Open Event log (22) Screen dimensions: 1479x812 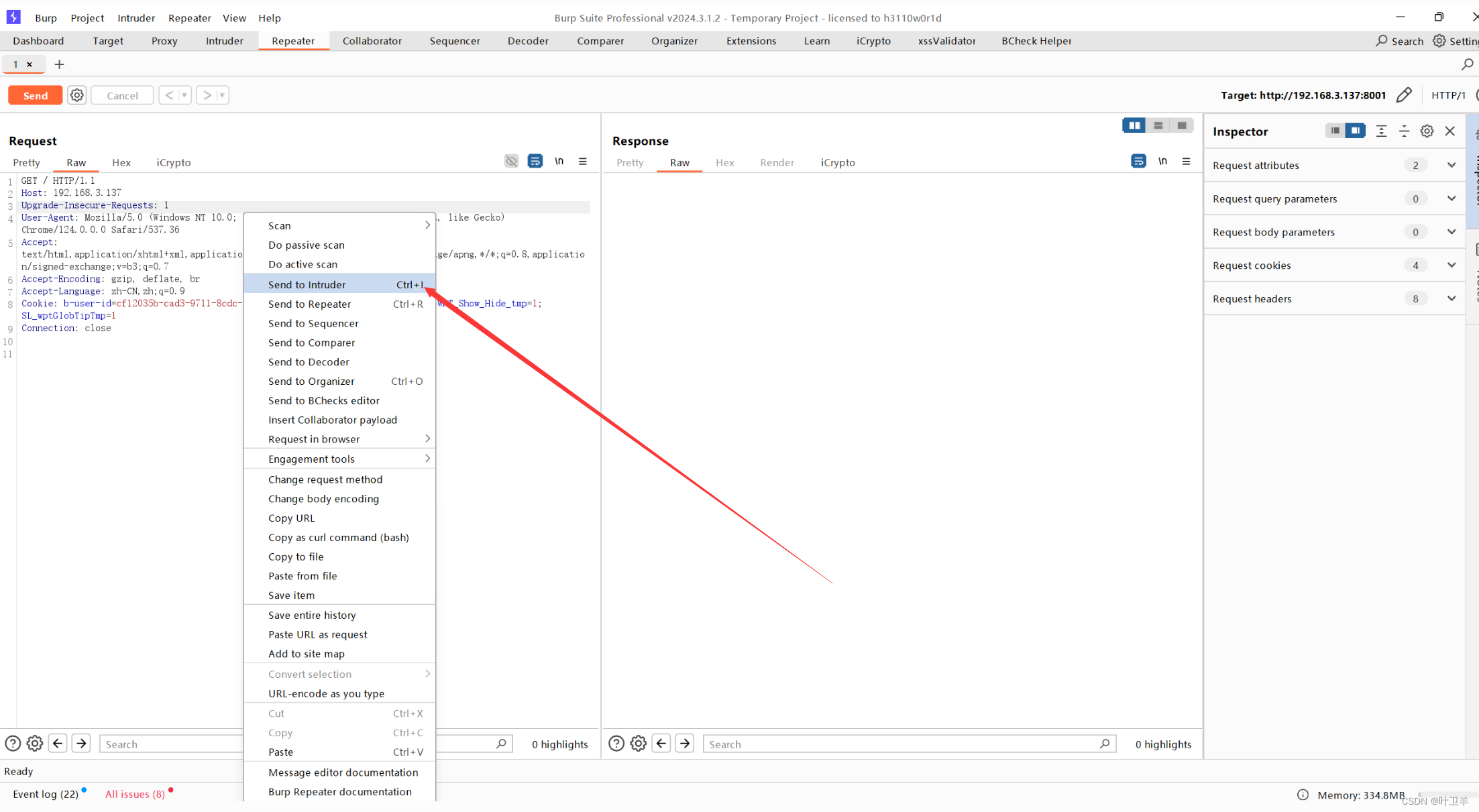tap(46, 794)
